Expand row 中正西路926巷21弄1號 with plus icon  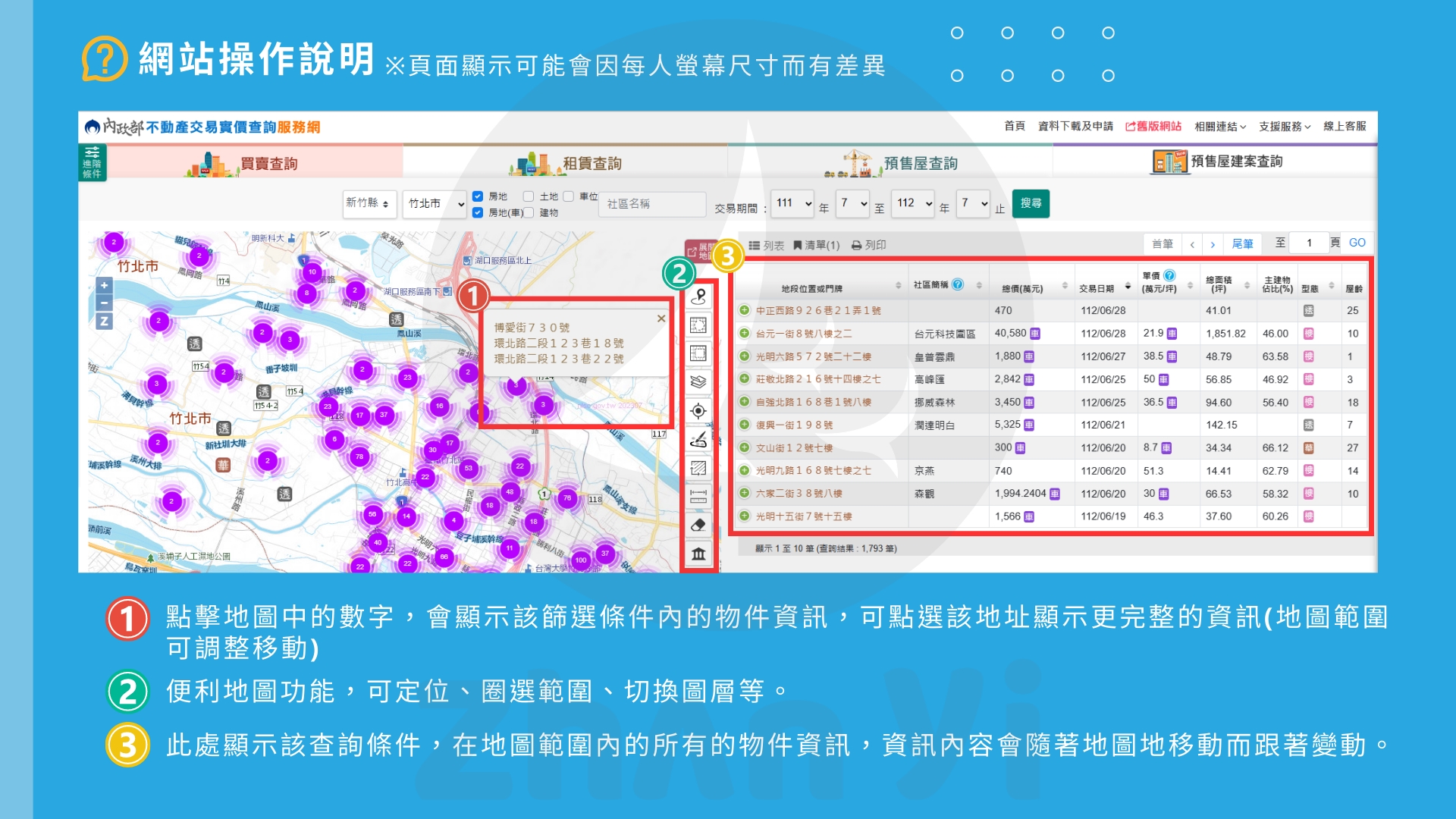(744, 310)
